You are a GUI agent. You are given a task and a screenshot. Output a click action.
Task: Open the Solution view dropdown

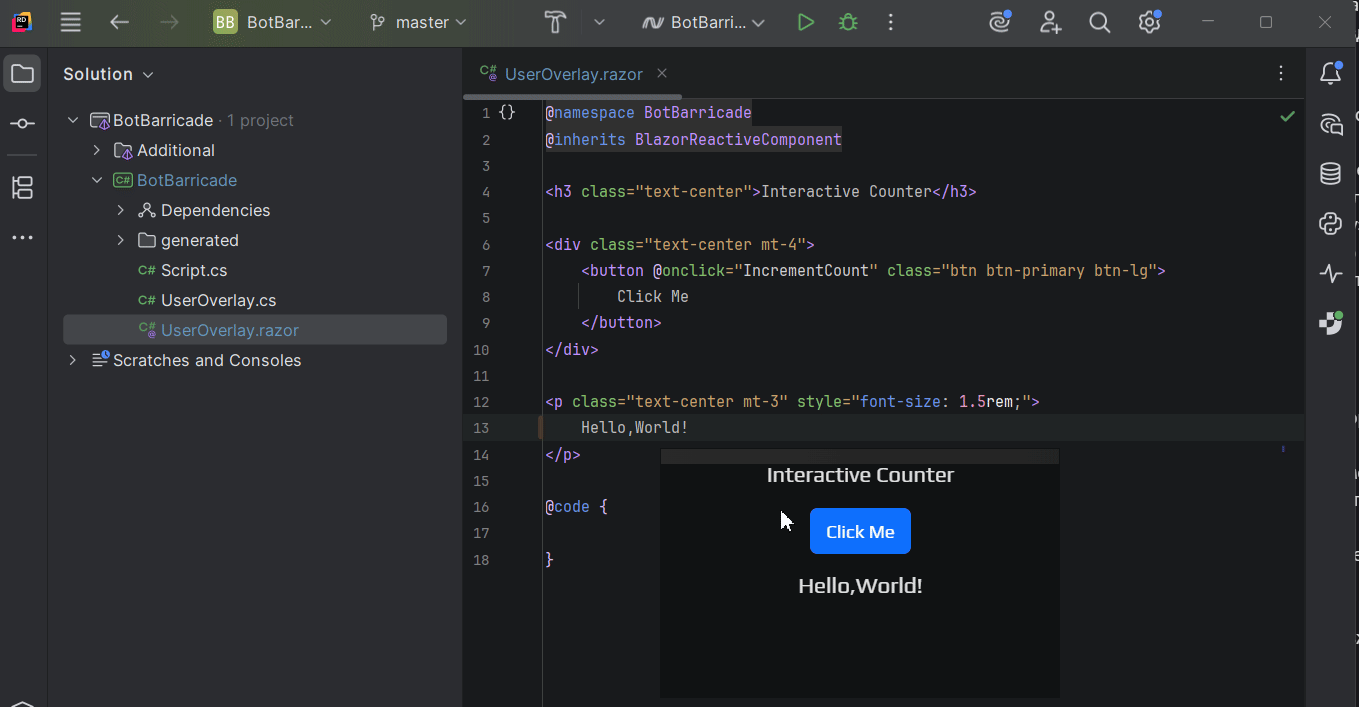tap(108, 73)
